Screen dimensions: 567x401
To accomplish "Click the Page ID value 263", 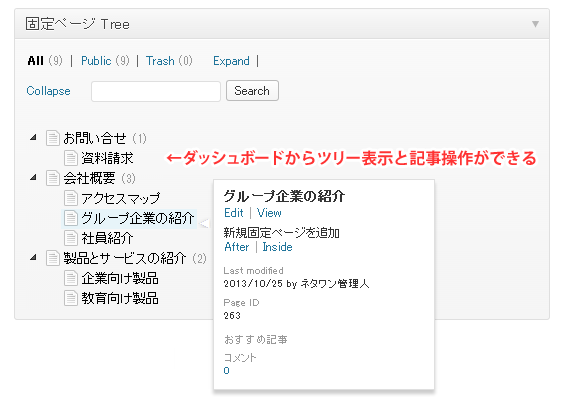I will (x=232, y=316).
